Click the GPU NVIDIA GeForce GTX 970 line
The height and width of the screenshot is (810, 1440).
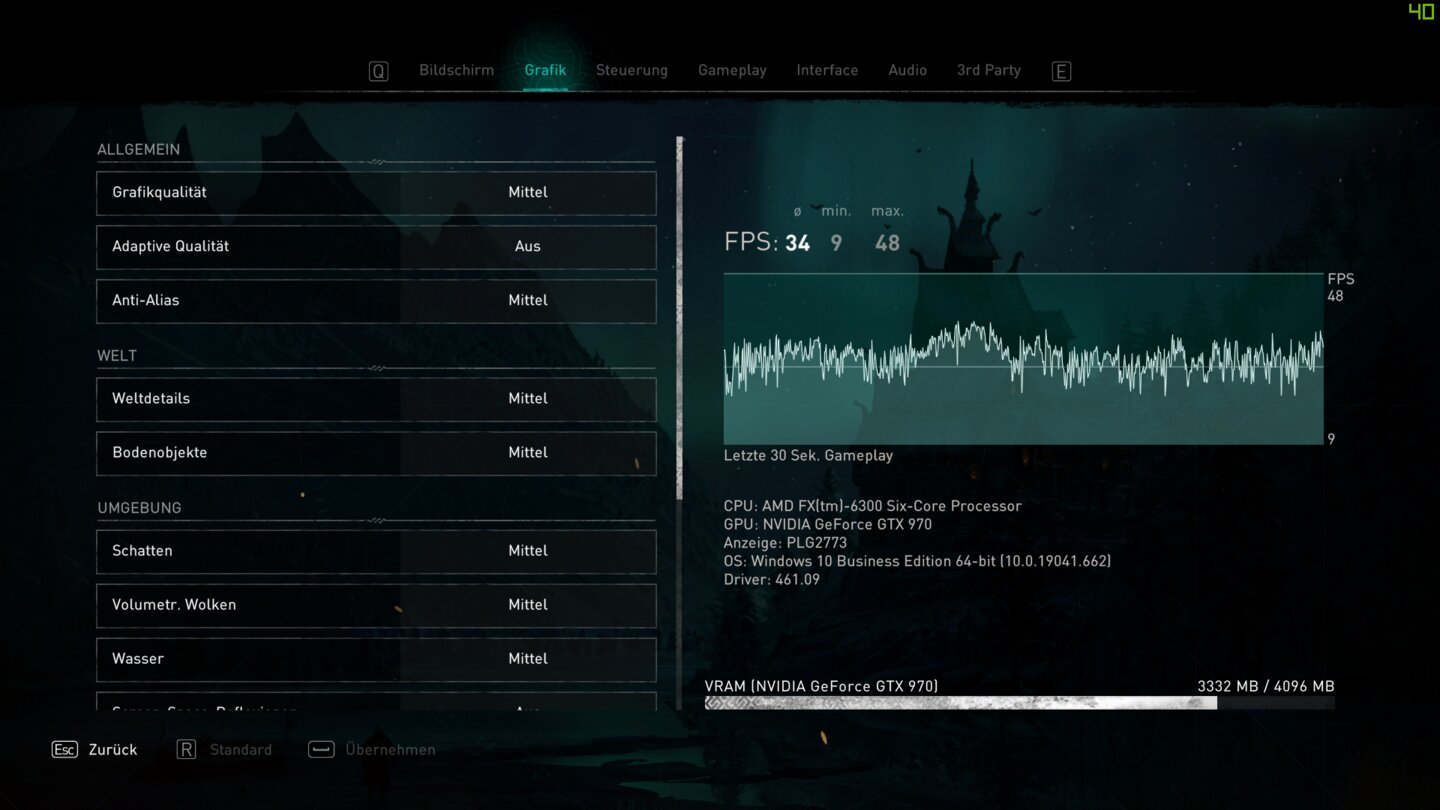[828, 524]
